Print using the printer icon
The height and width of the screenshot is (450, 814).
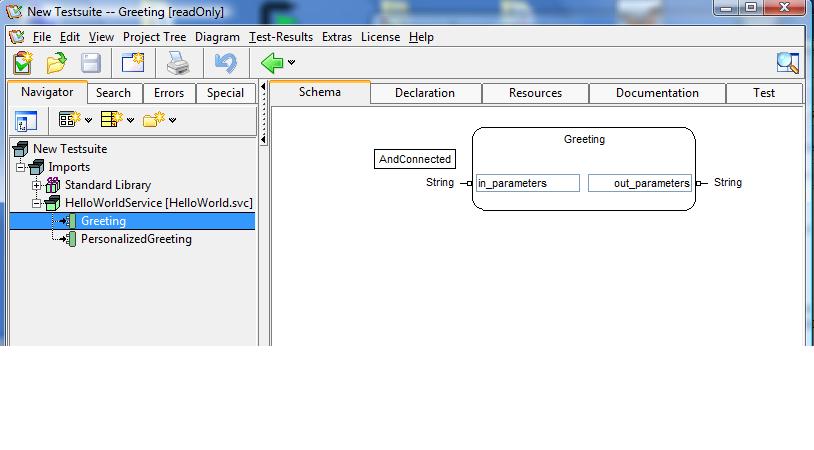178,63
